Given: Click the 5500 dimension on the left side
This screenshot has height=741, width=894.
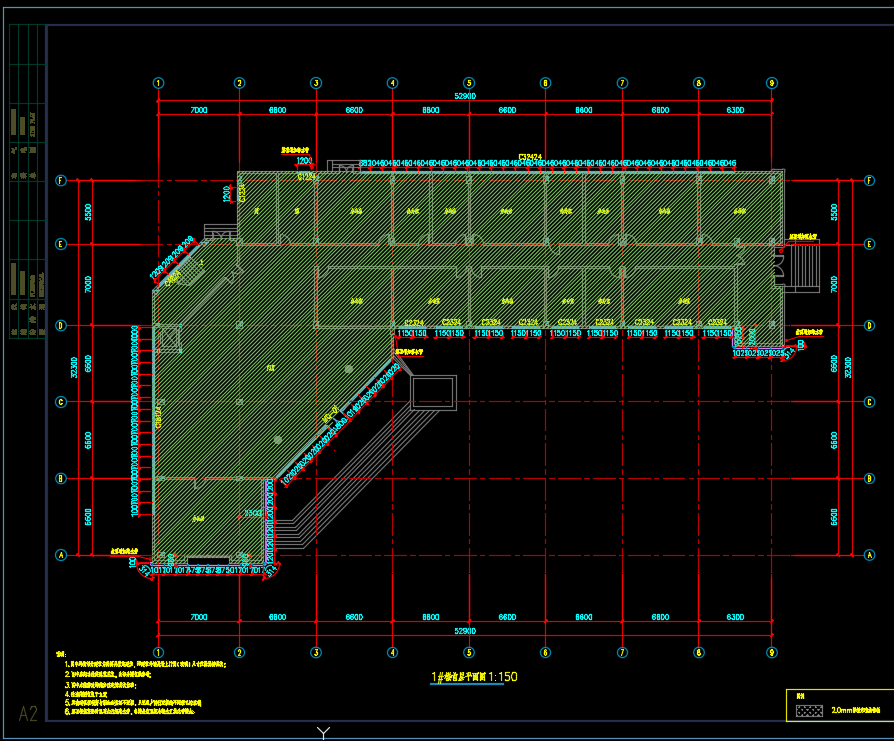Looking at the screenshot, I should click(x=88, y=213).
